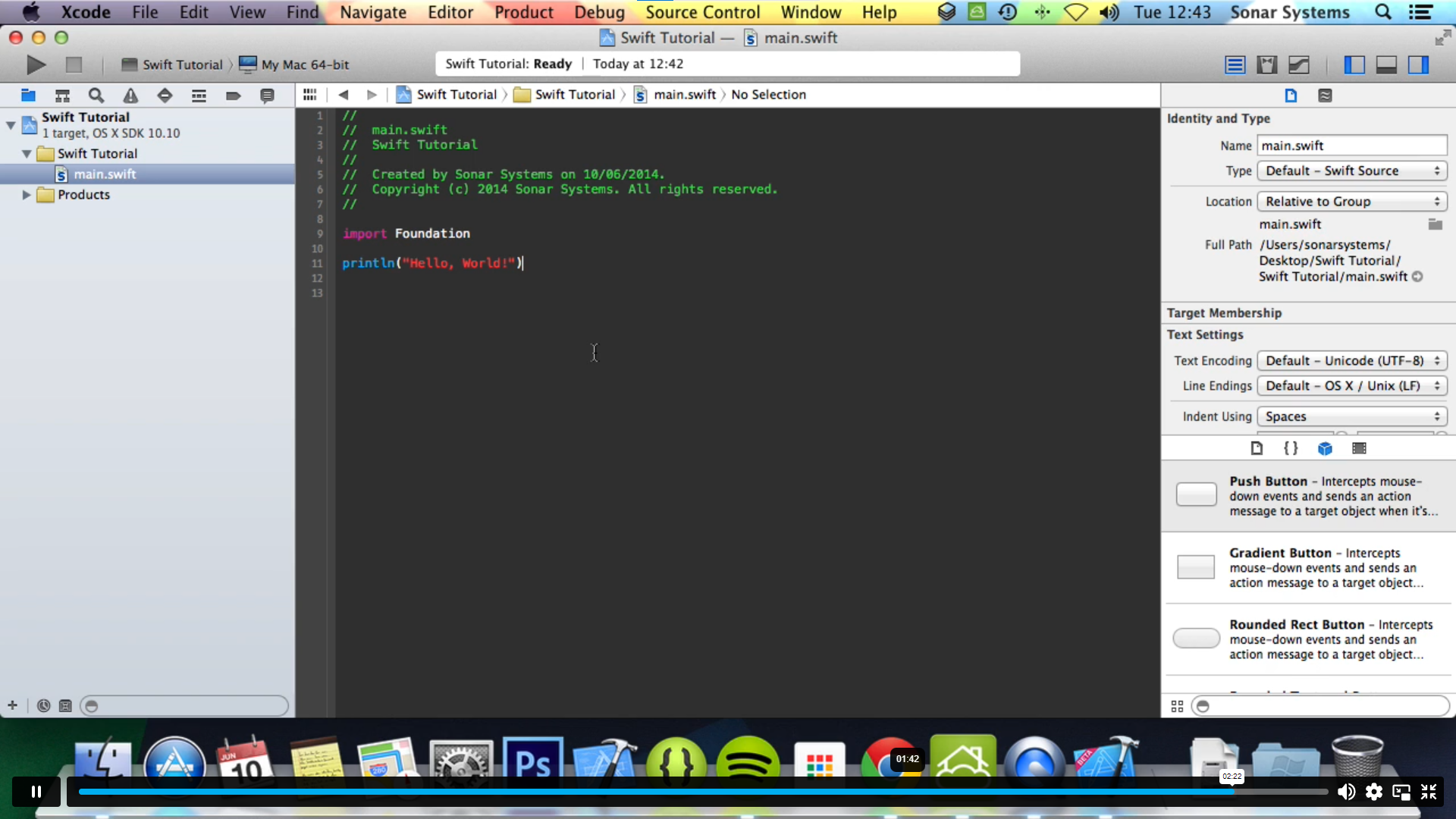Reveal main.swift full path in Finder
1456x819 pixels.
(1417, 276)
